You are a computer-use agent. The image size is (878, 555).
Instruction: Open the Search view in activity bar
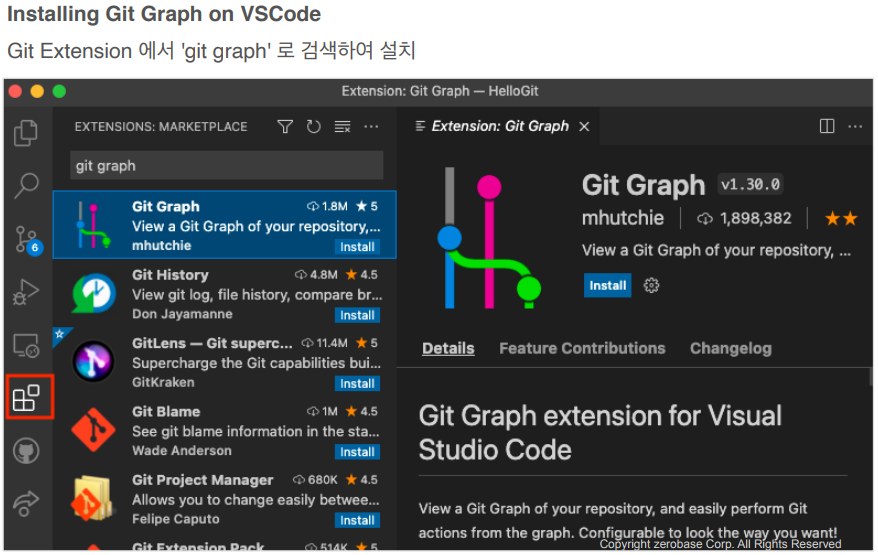click(x=26, y=186)
